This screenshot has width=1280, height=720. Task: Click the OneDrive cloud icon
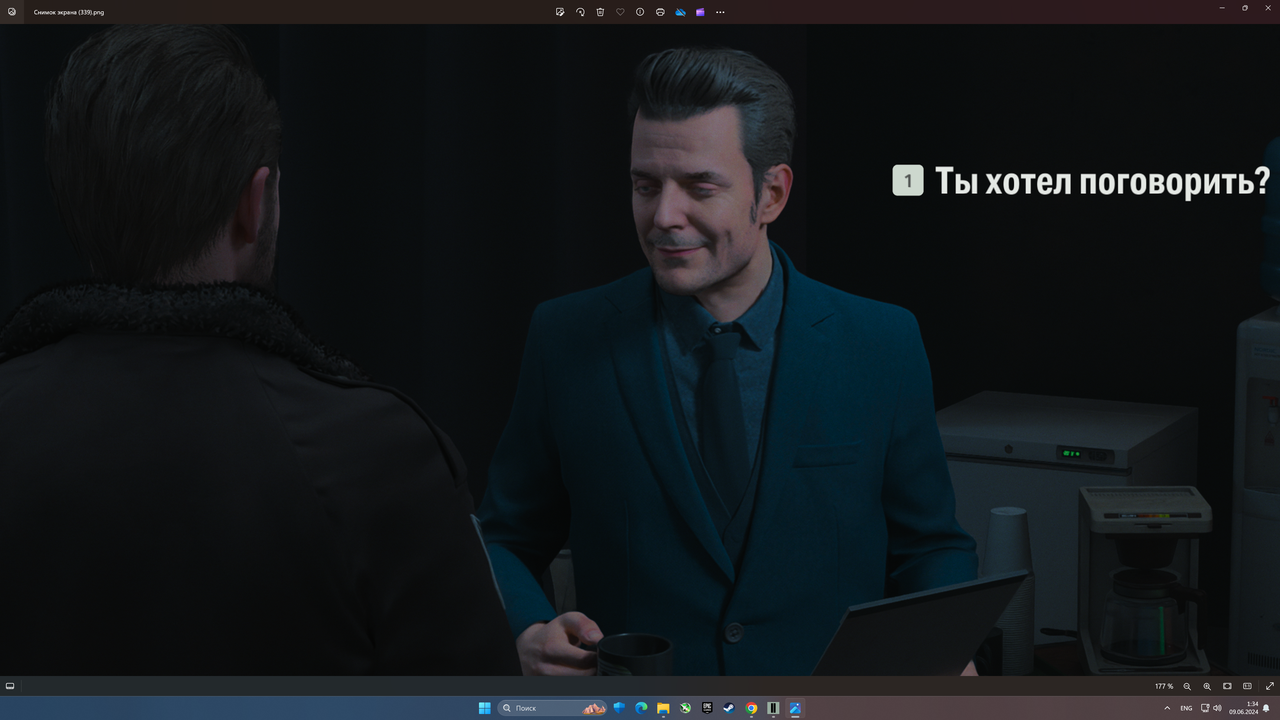pyautogui.click(x=680, y=12)
